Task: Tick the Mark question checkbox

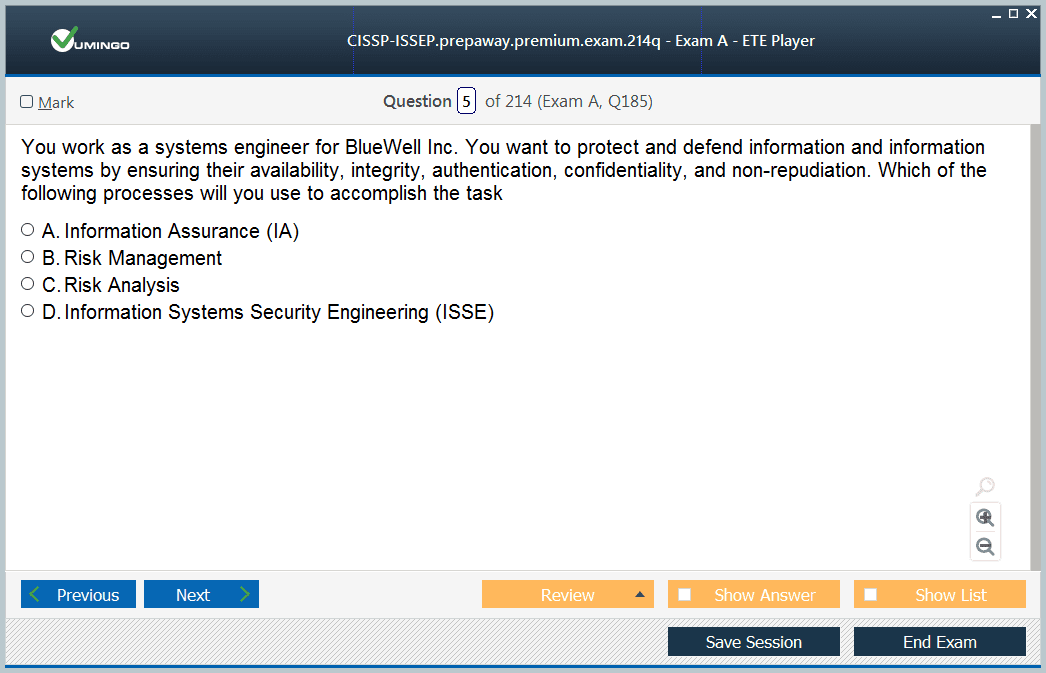Action: [x=27, y=102]
